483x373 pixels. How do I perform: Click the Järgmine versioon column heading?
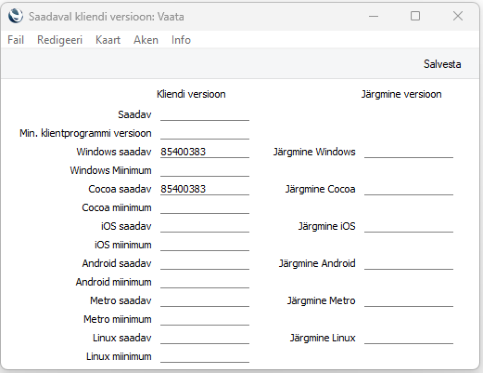tap(401, 94)
